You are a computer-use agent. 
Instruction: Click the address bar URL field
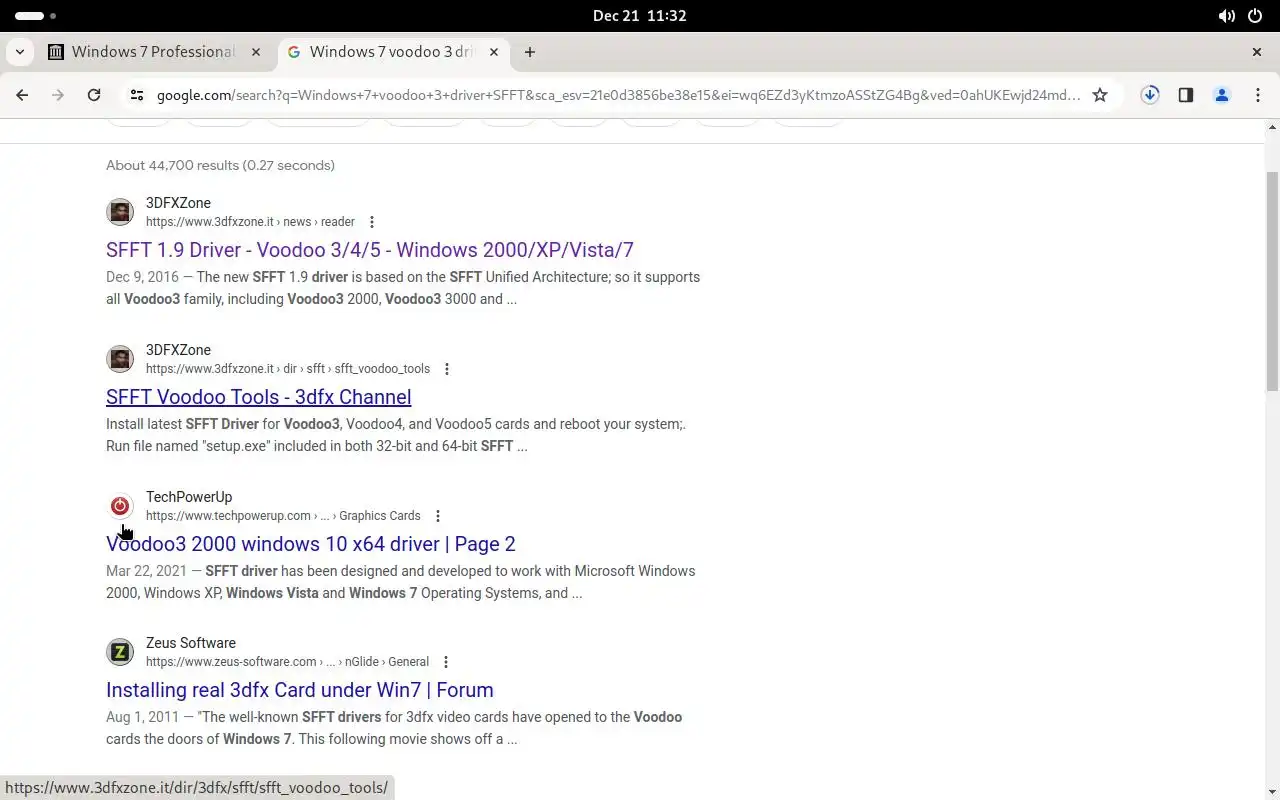tap(618, 95)
